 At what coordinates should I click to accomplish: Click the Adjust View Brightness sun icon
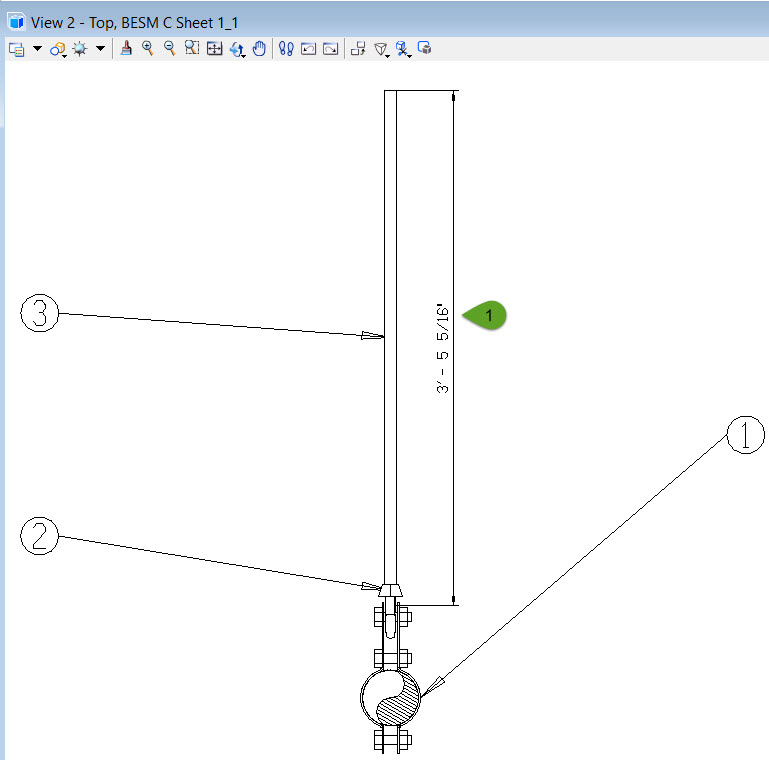click(79, 49)
